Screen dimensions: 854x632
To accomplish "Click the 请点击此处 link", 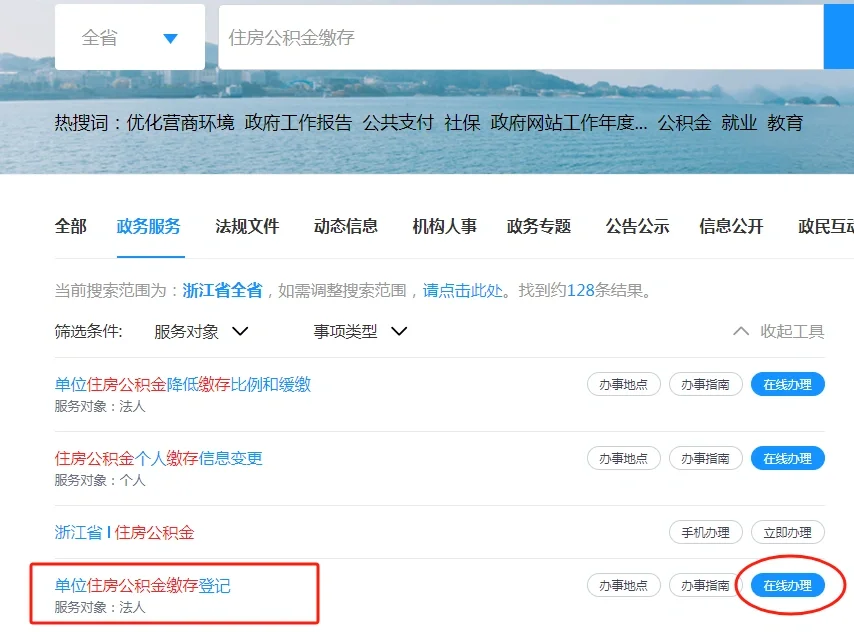I will 461,291.
